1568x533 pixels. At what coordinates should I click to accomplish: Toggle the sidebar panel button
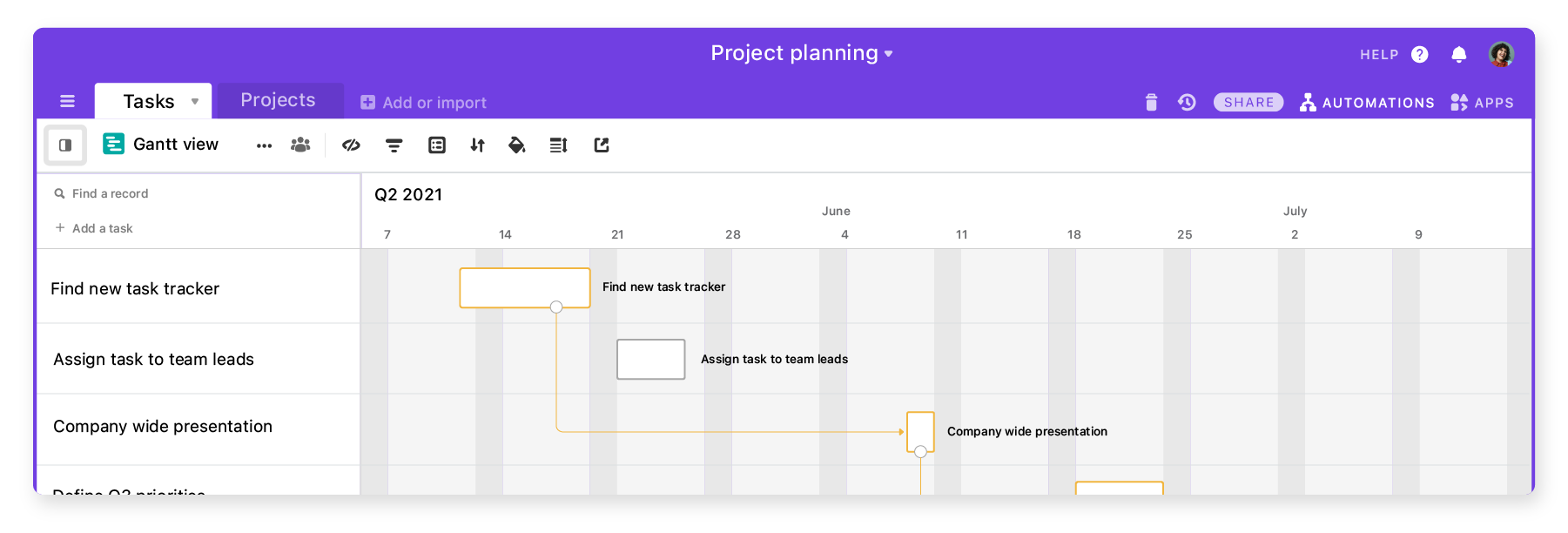(x=65, y=145)
